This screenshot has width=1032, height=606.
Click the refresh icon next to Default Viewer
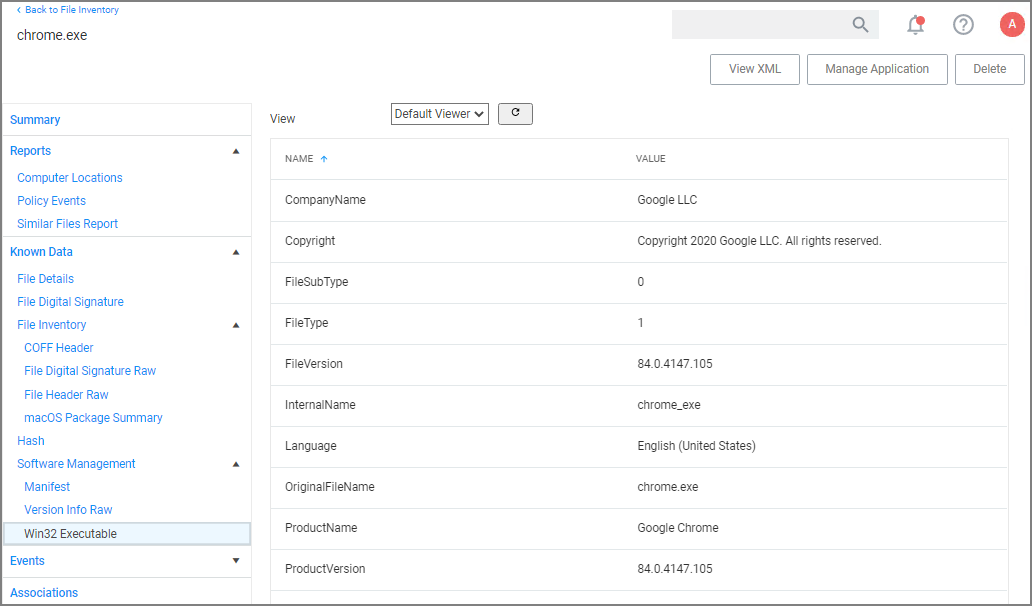point(515,113)
